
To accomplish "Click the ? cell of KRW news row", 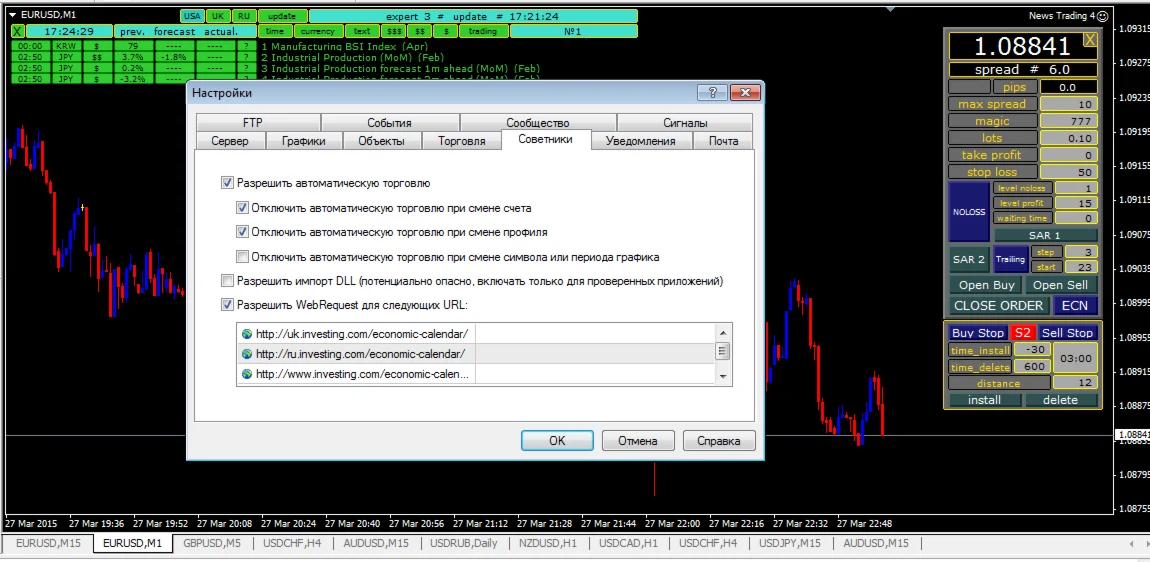I will tap(246, 46).
